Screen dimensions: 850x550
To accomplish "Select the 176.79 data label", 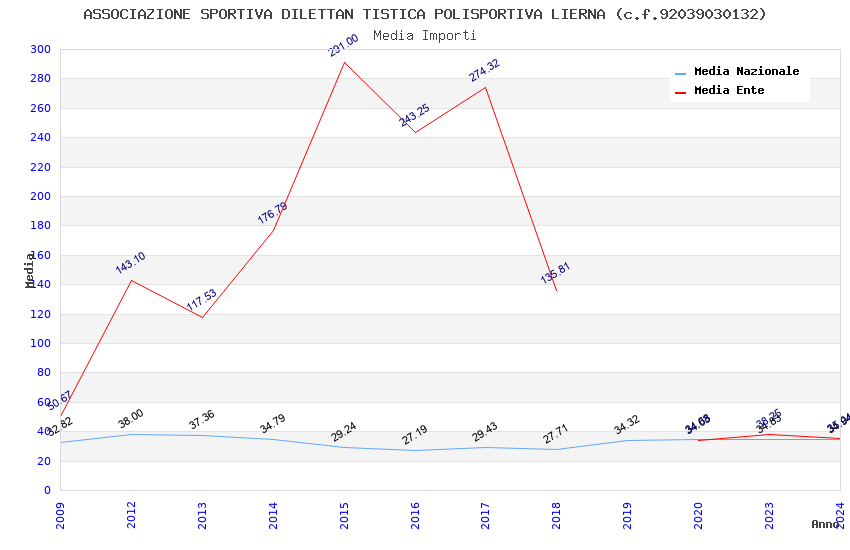I will click(x=273, y=213).
